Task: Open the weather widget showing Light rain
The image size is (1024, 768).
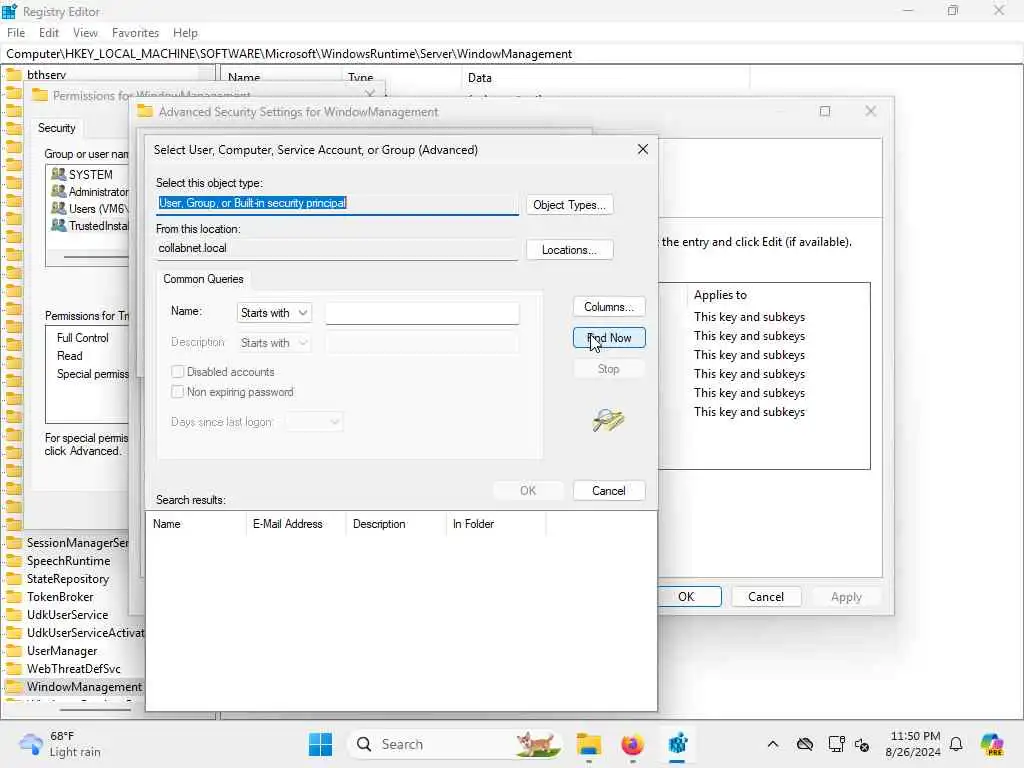Action: (x=60, y=744)
